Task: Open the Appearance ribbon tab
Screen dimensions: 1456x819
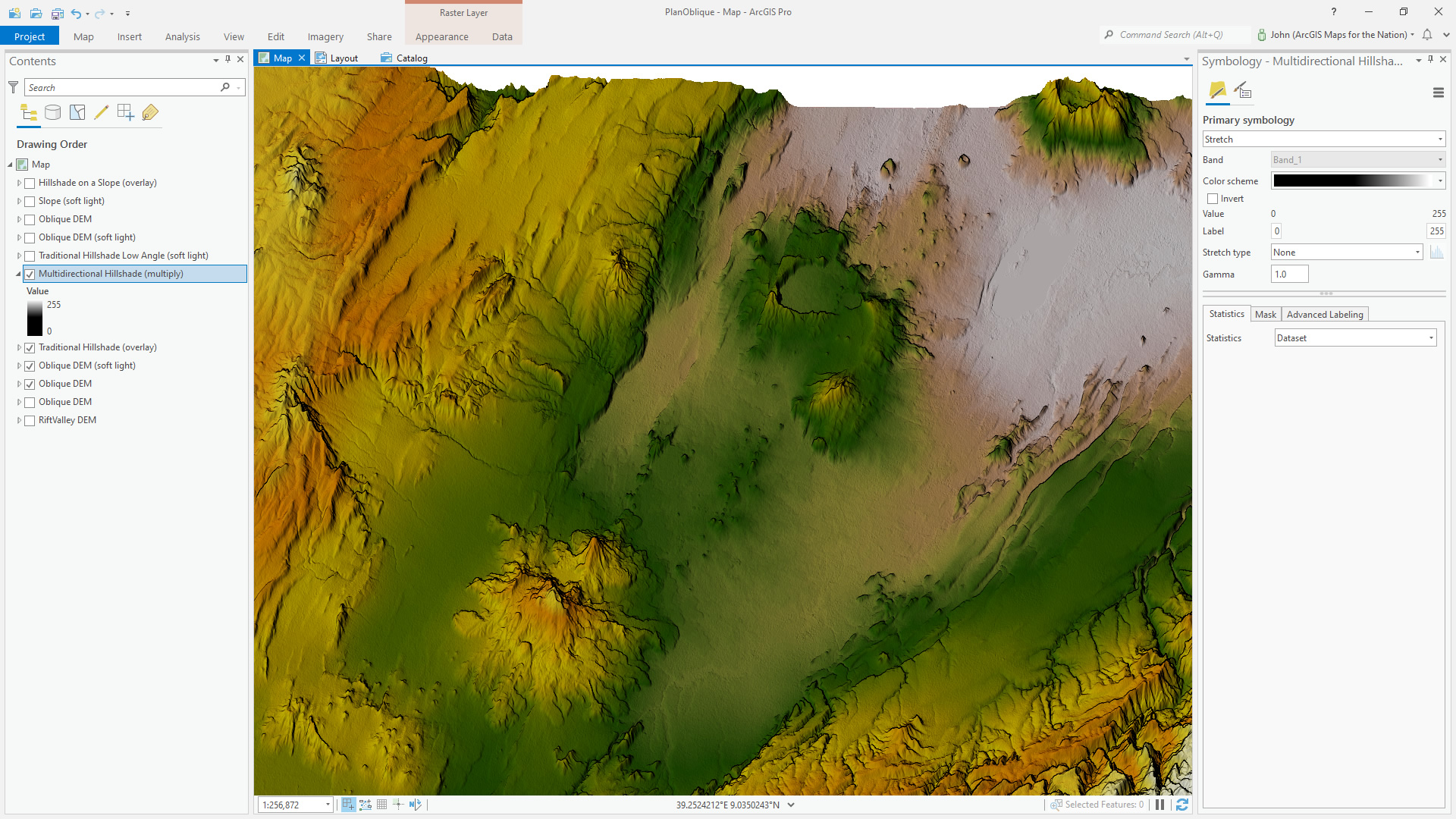Action: tap(441, 36)
